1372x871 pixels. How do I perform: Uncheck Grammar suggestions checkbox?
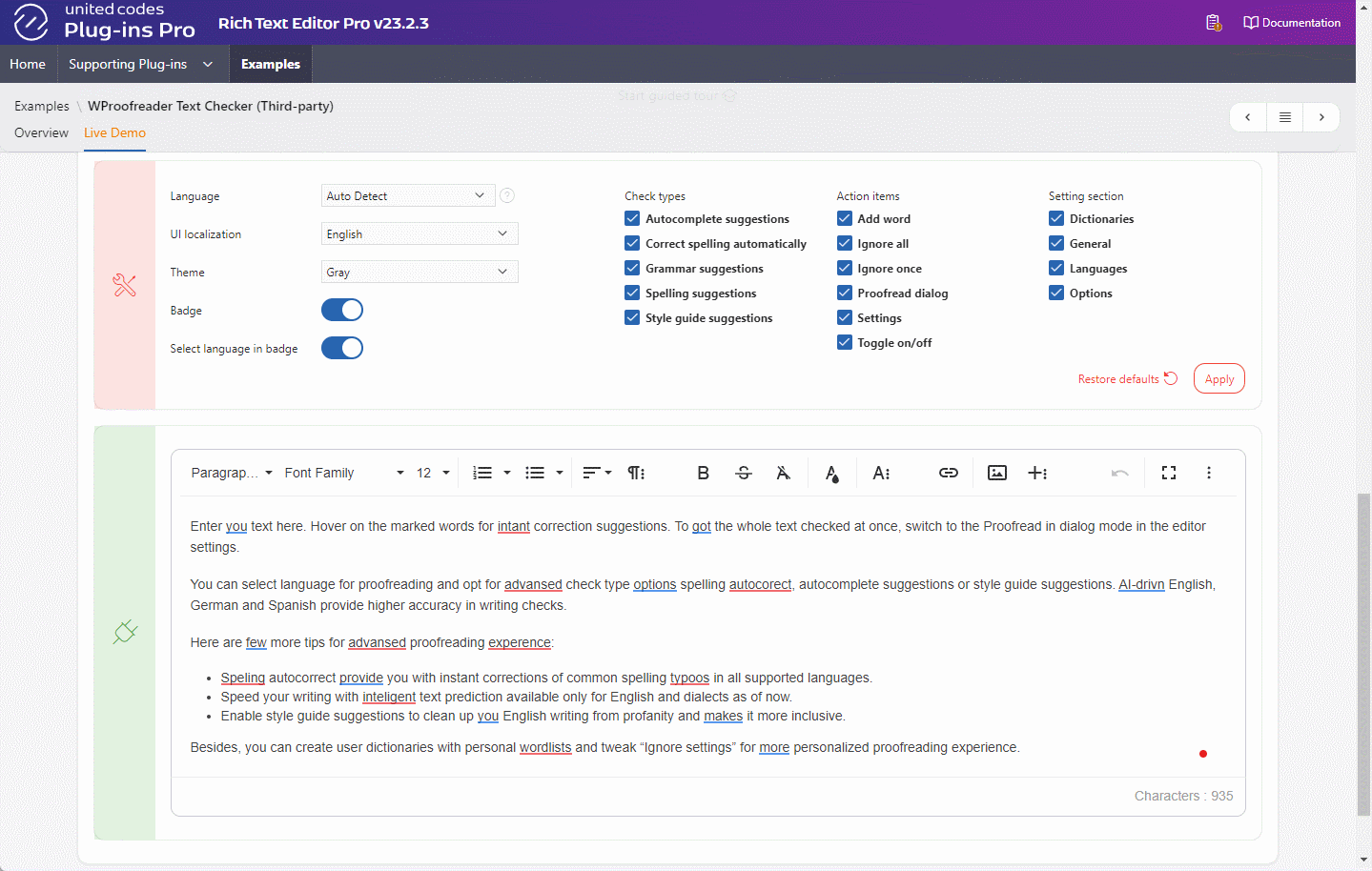(x=632, y=268)
